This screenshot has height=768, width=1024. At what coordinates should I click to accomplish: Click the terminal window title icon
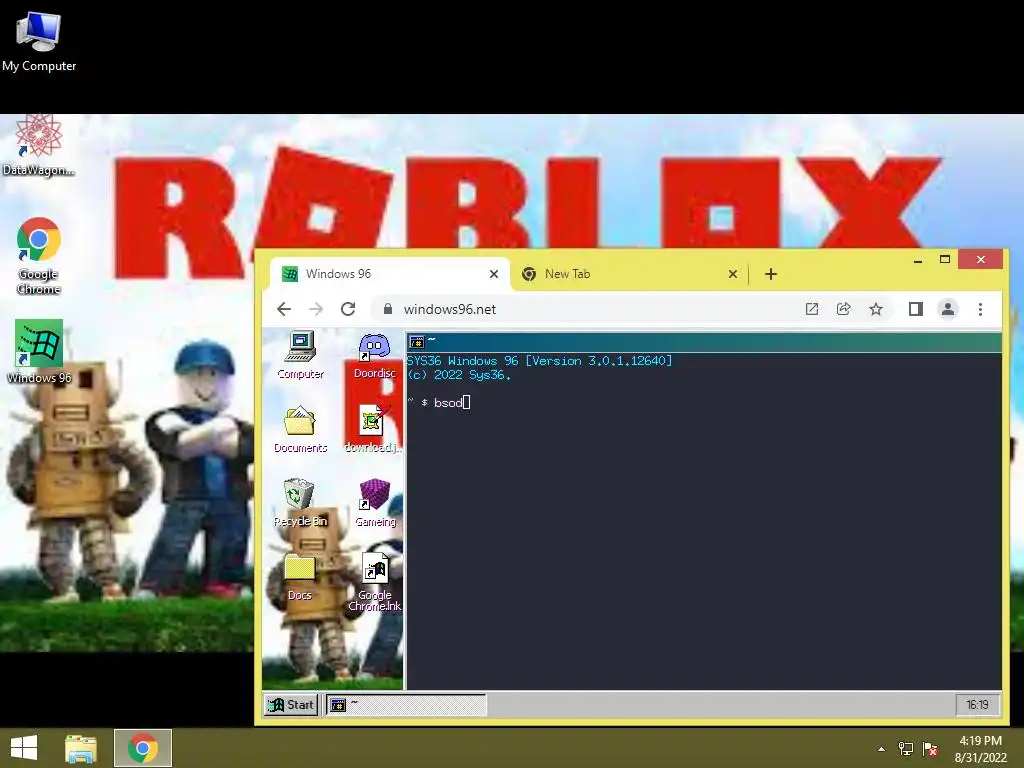(x=417, y=342)
